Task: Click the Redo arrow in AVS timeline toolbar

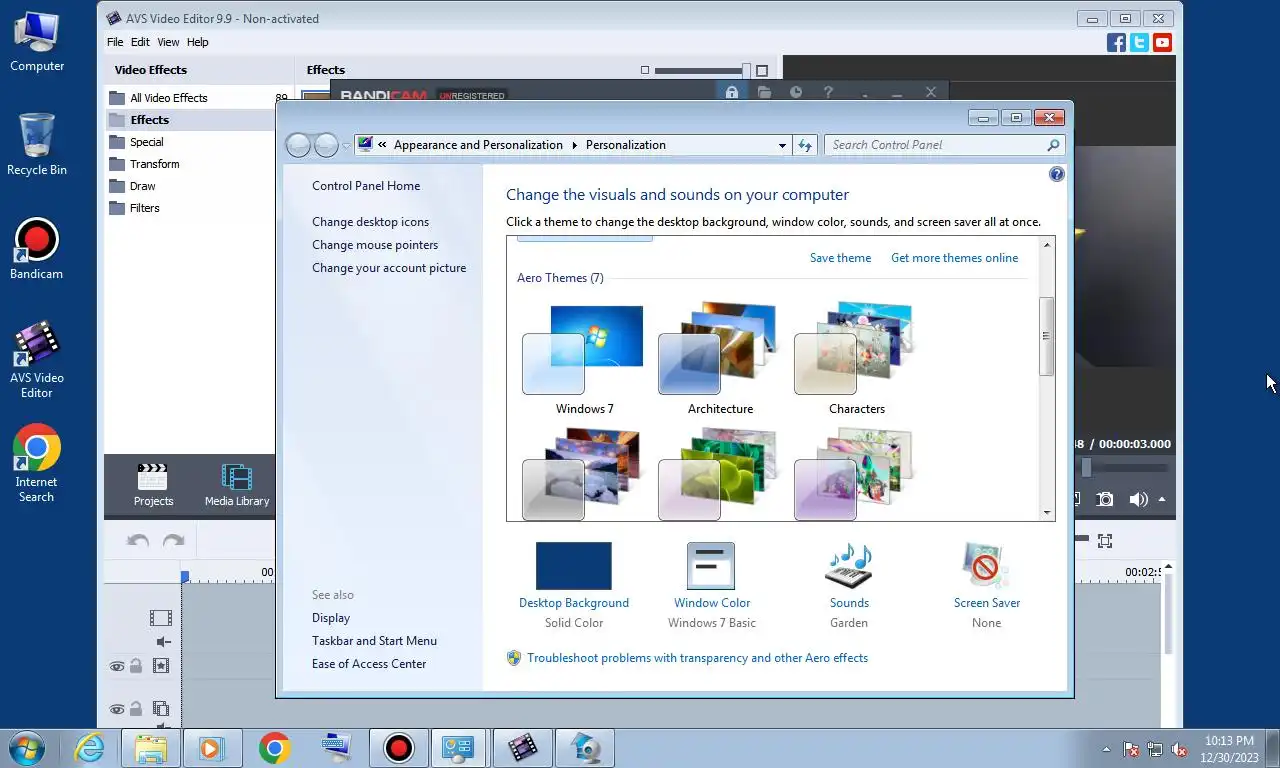Action: coord(173,541)
